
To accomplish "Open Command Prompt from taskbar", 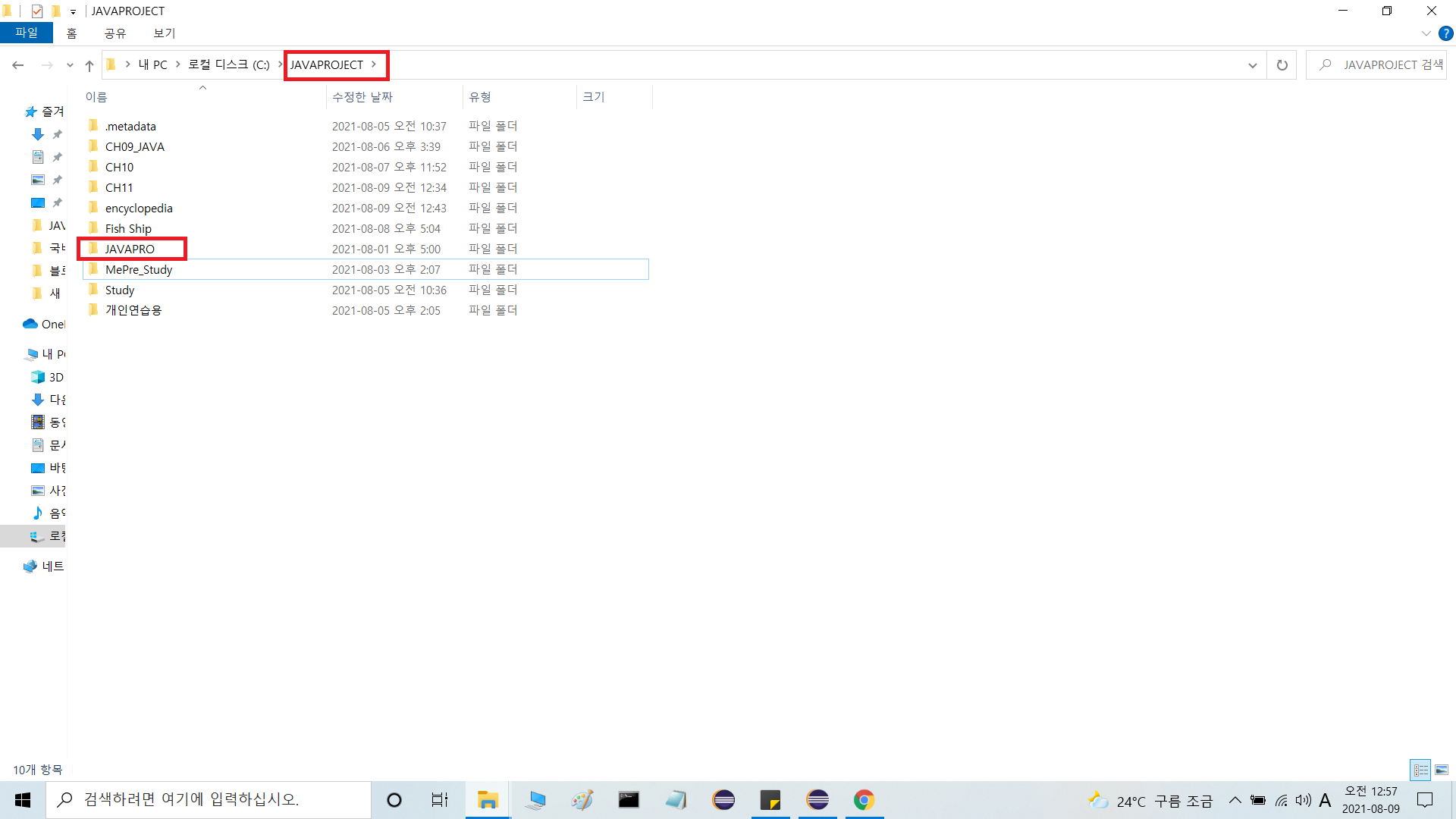I will [x=629, y=800].
